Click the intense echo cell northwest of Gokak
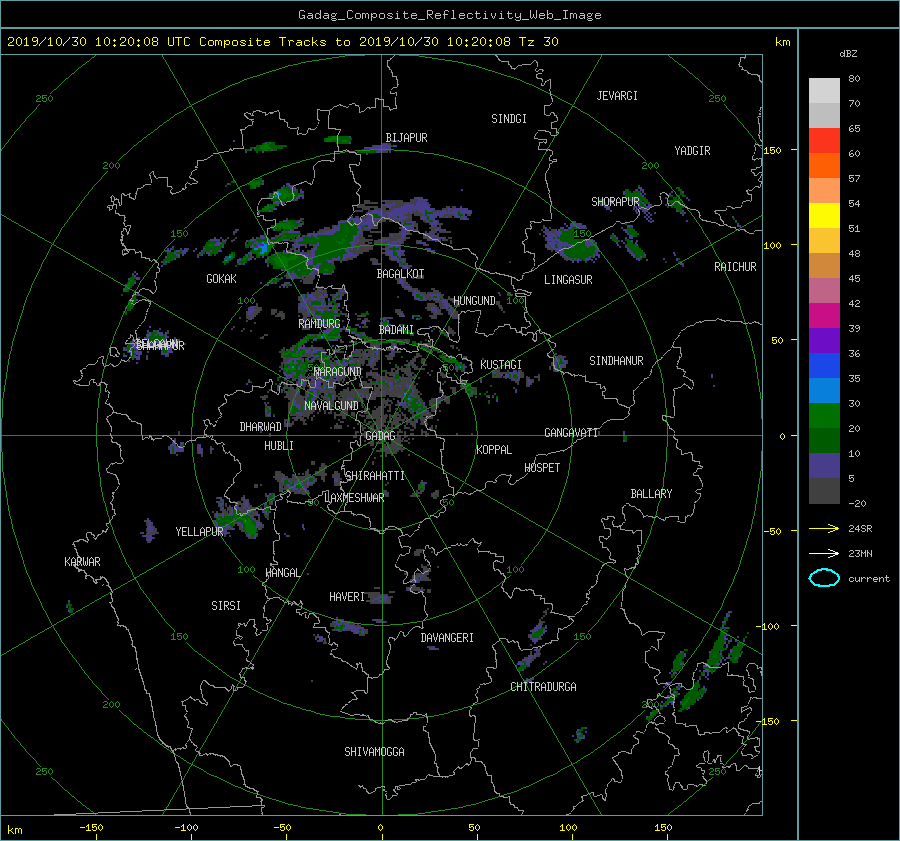Image resolution: width=900 pixels, height=841 pixels. (x=262, y=248)
